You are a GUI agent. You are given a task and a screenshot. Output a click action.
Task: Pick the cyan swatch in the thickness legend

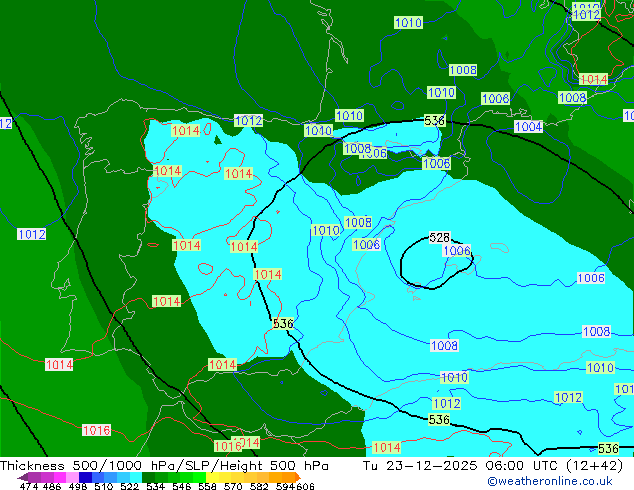click(136, 477)
